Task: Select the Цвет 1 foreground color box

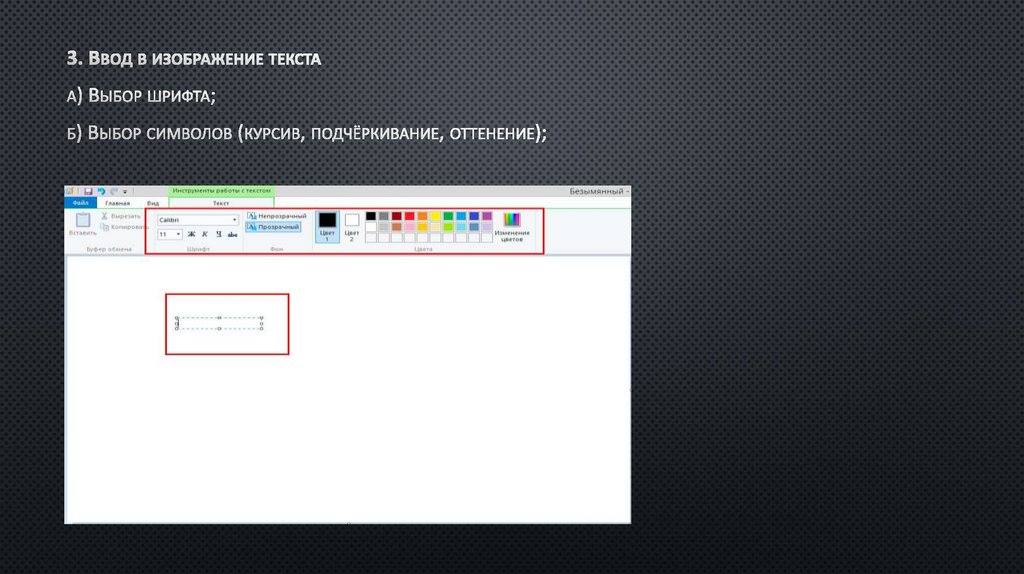Action: [327, 227]
